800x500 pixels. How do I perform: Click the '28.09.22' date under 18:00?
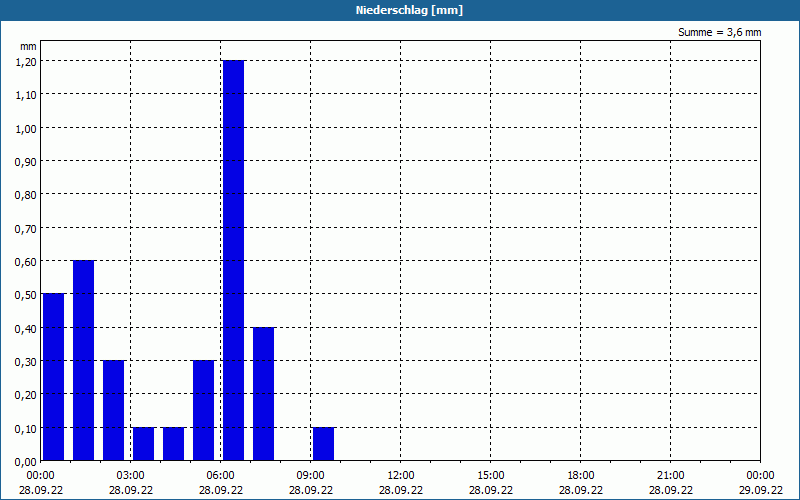(x=581, y=490)
